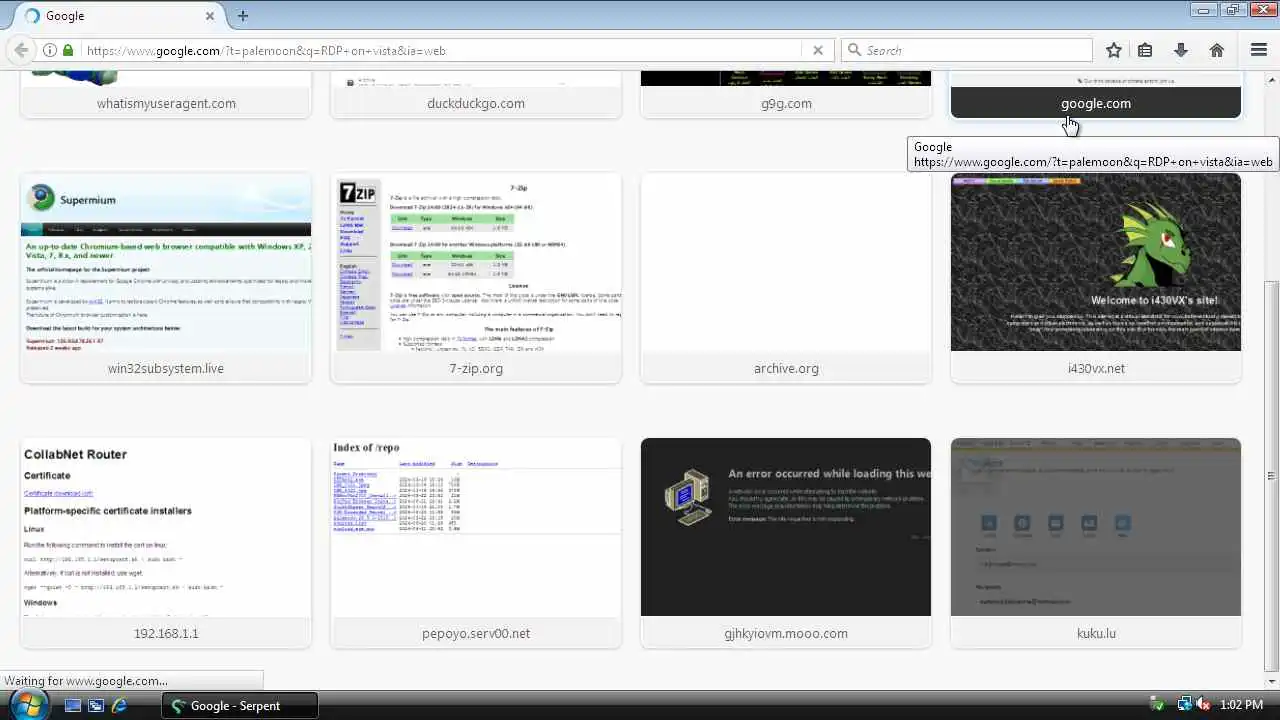Launch Internet Explorer from quick launch
The image size is (1280, 720).
[x=119, y=705]
